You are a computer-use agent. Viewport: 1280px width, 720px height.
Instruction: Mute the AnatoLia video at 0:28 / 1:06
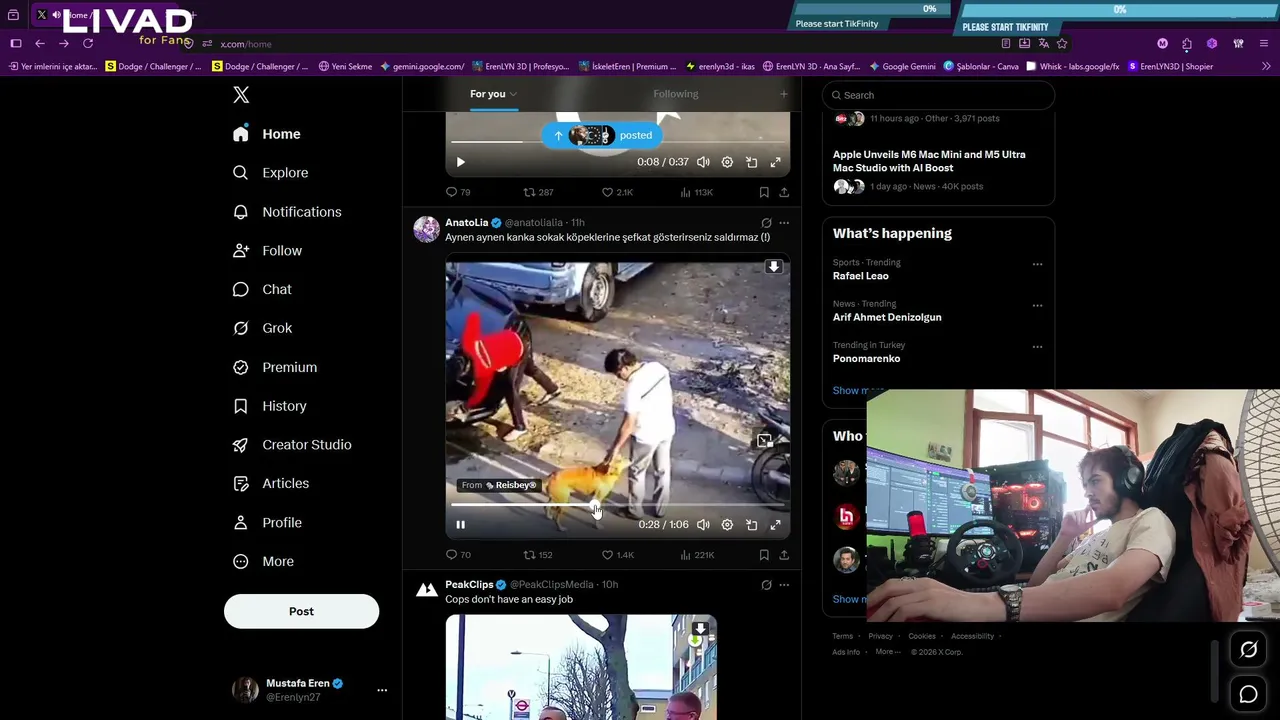[x=703, y=524]
